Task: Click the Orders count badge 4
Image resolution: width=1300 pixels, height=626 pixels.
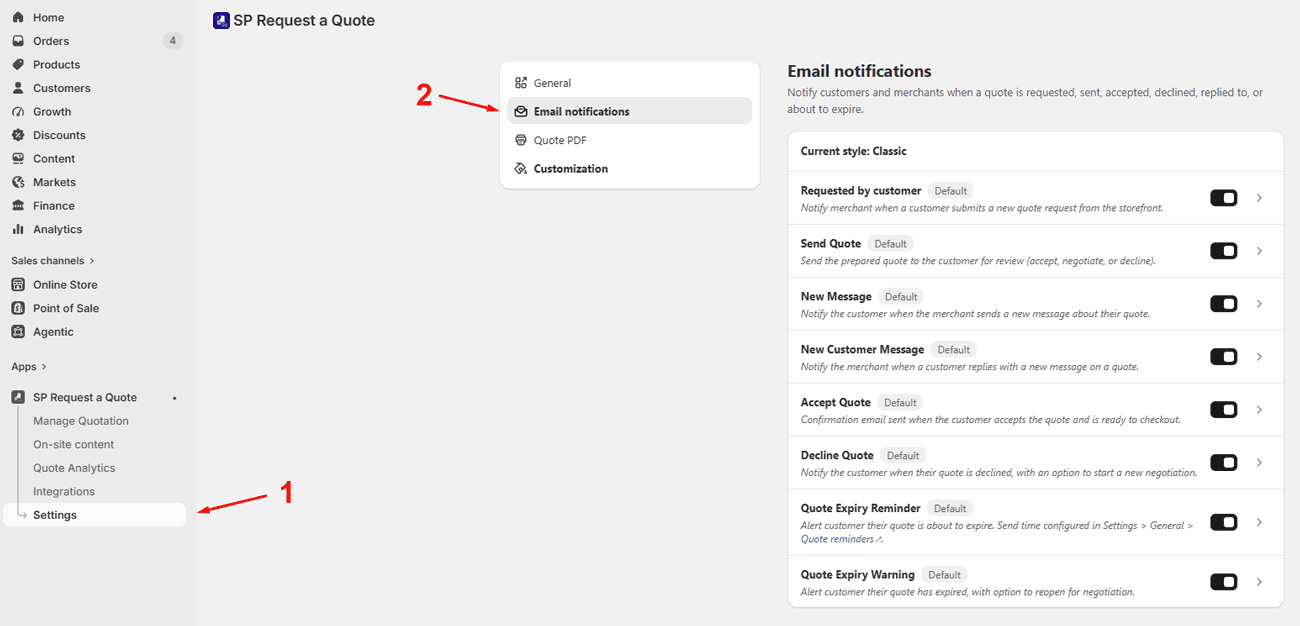Action: point(173,41)
